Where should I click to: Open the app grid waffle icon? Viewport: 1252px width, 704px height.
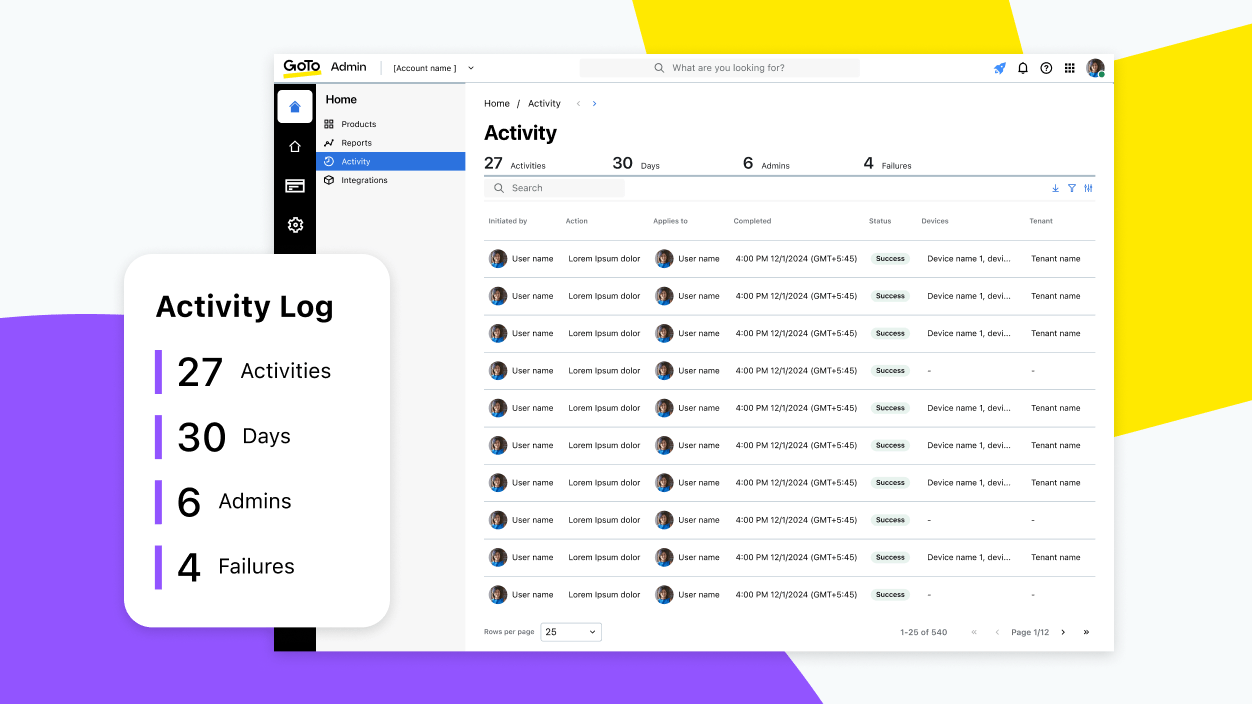coord(1070,68)
